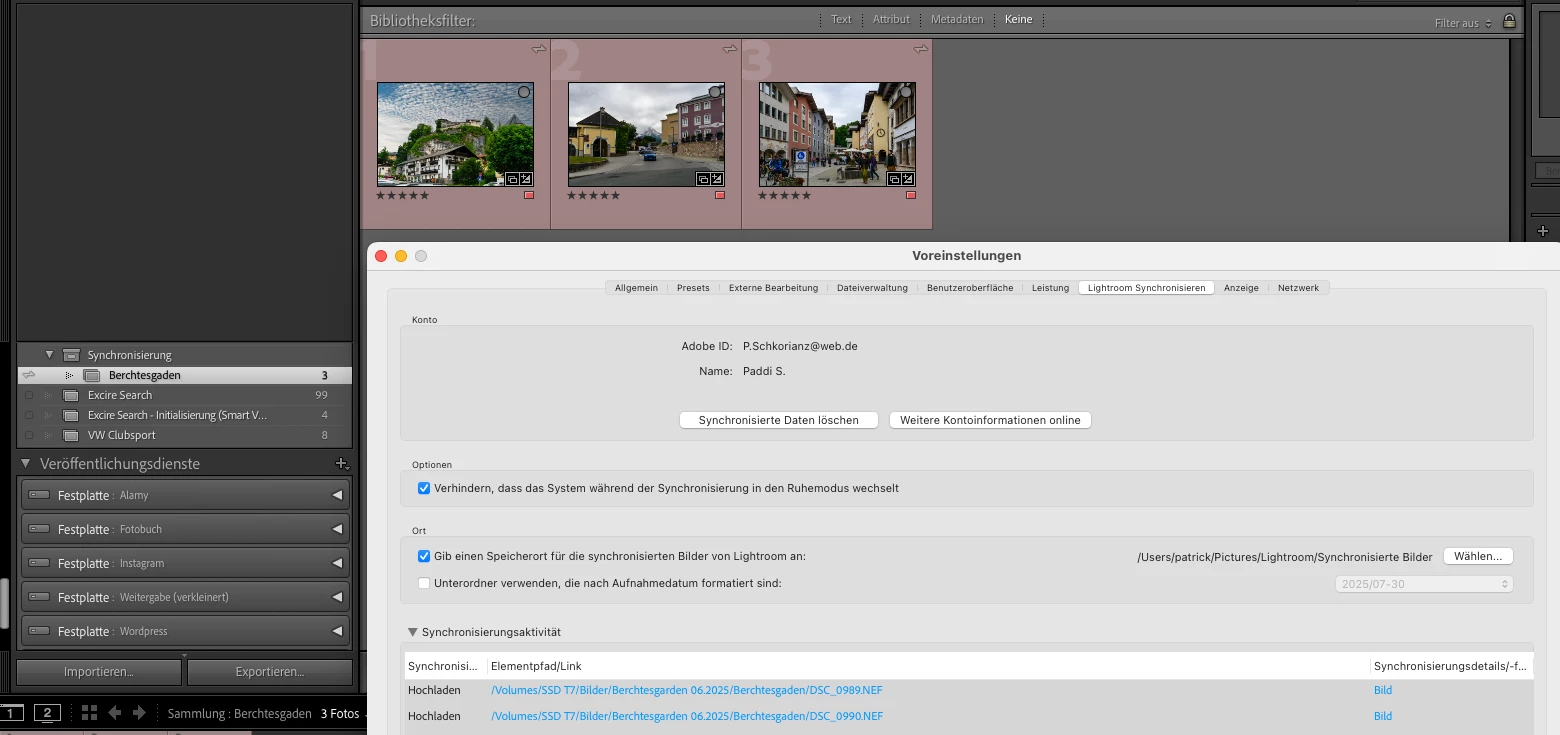The image size is (1560, 735).
Task: Open the DSC_0990.NEF path link
Action: [x=687, y=716]
